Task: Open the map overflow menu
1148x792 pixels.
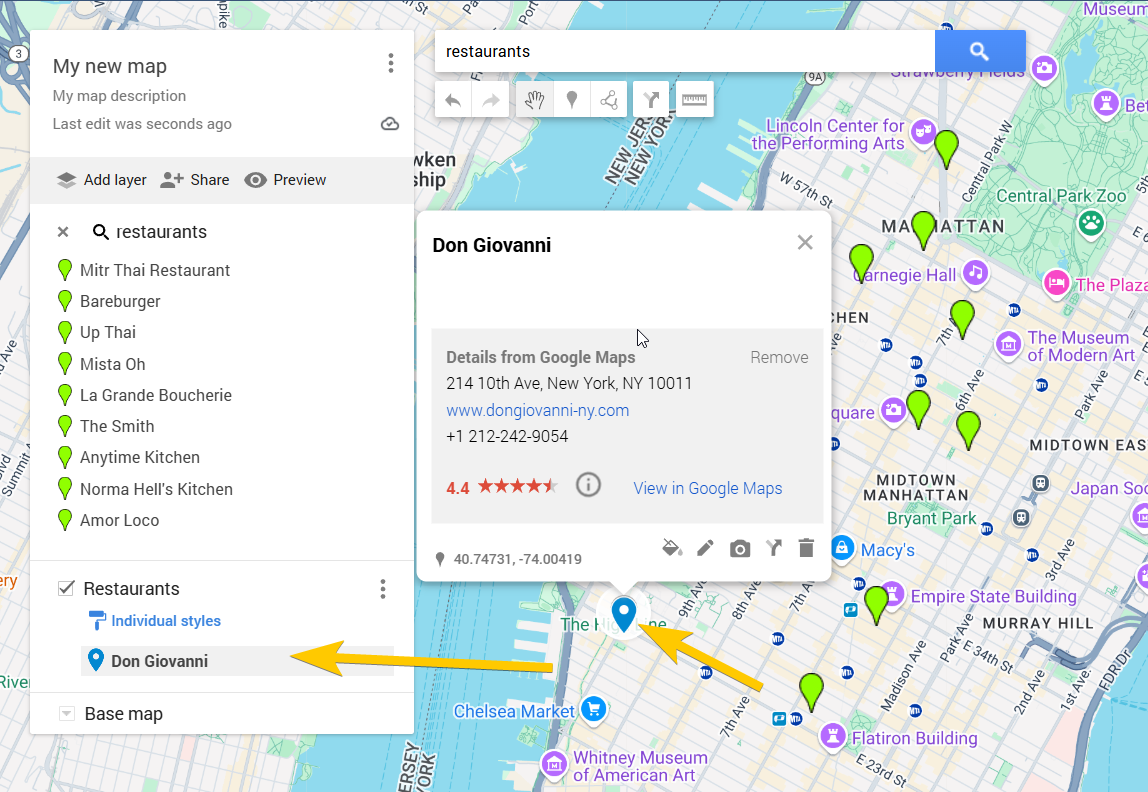Action: click(391, 63)
